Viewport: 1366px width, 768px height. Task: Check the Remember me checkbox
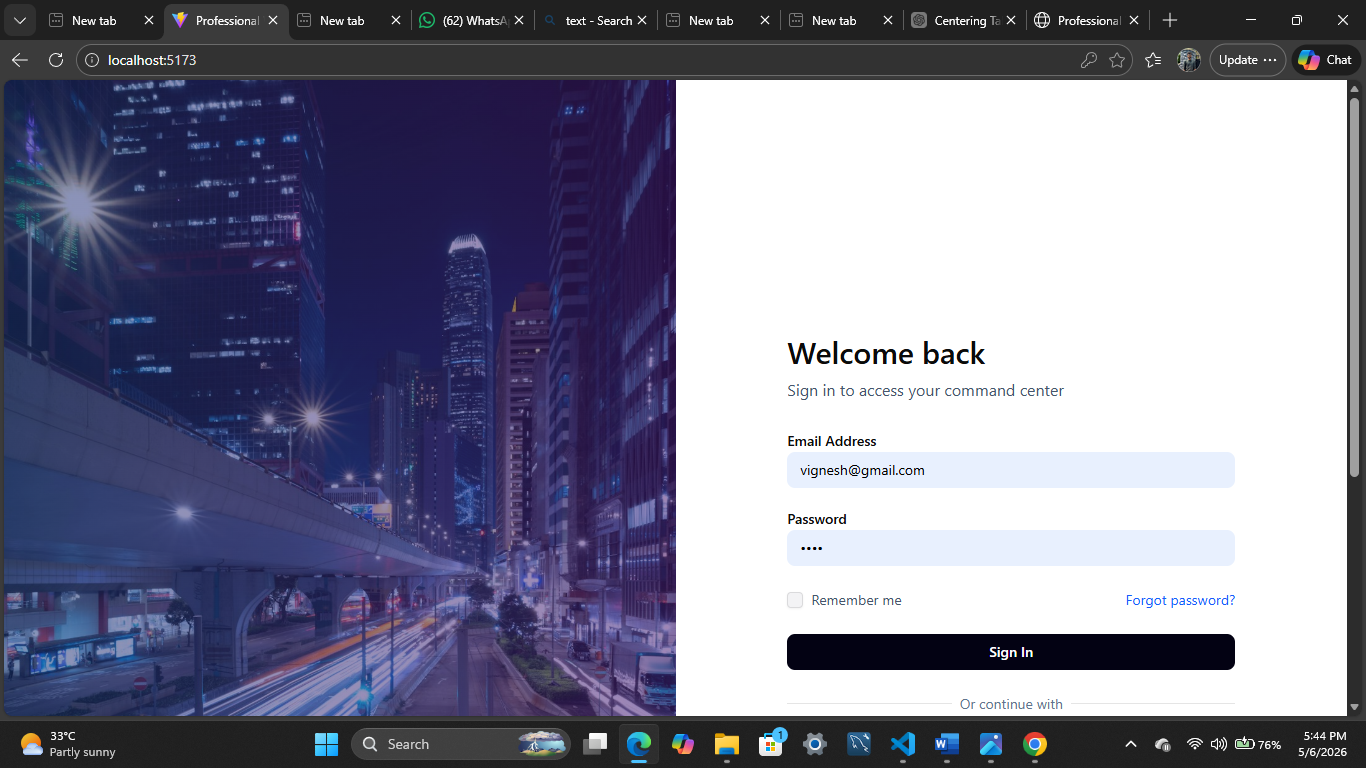pos(795,600)
